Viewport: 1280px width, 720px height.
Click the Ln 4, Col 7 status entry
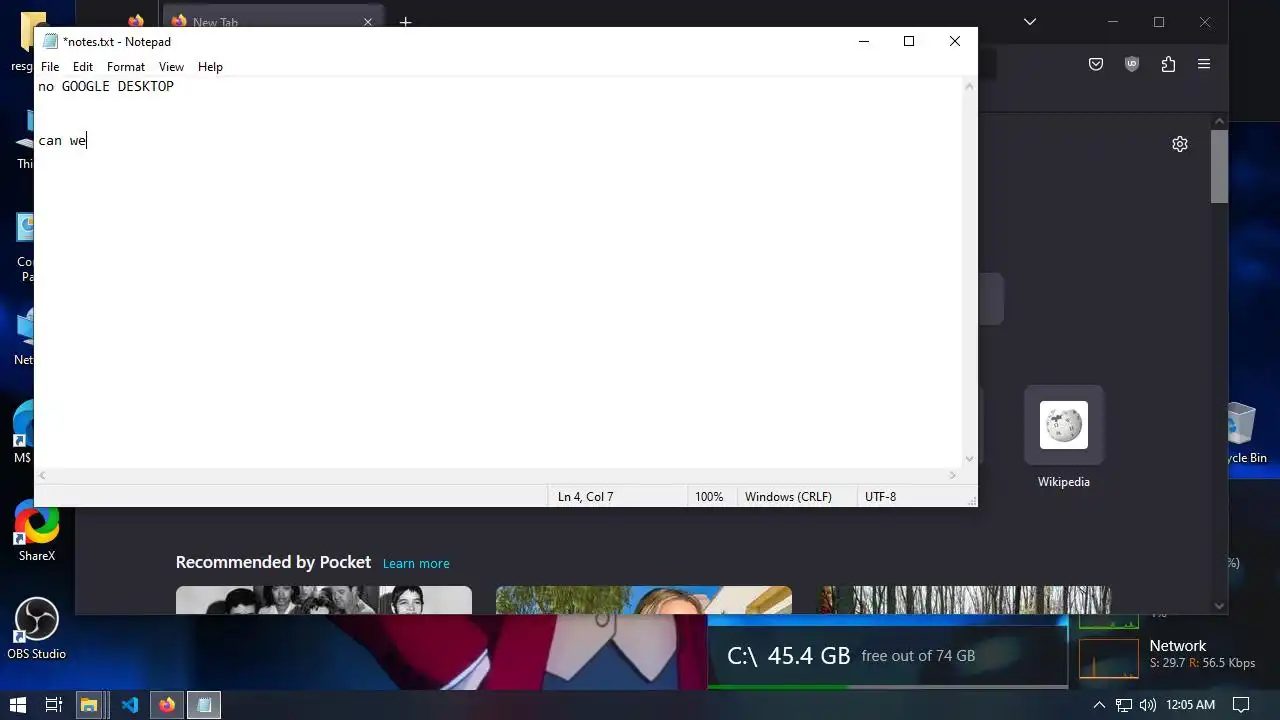click(586, 497)
